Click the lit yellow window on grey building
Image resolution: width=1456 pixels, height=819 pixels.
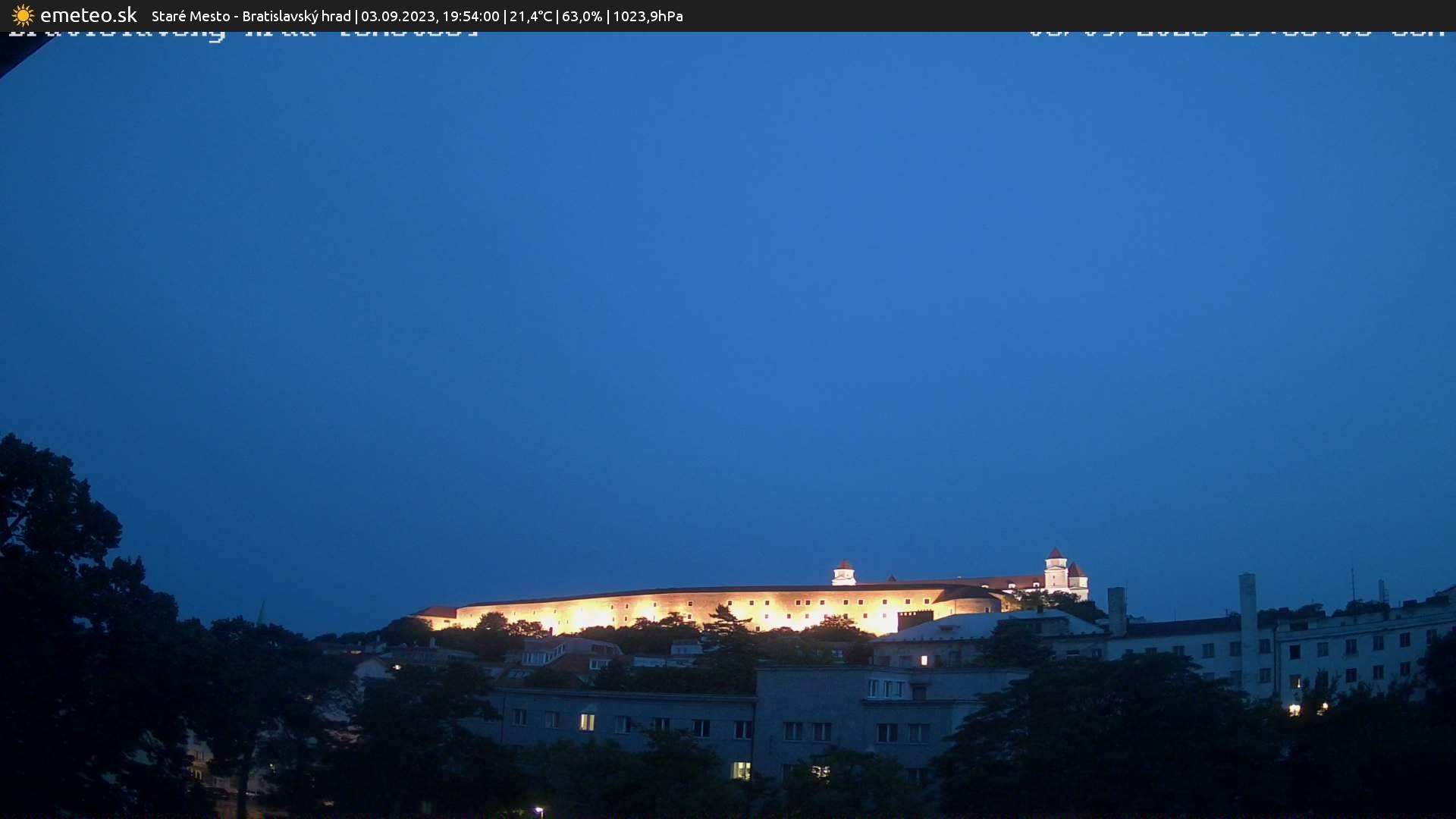587,721
